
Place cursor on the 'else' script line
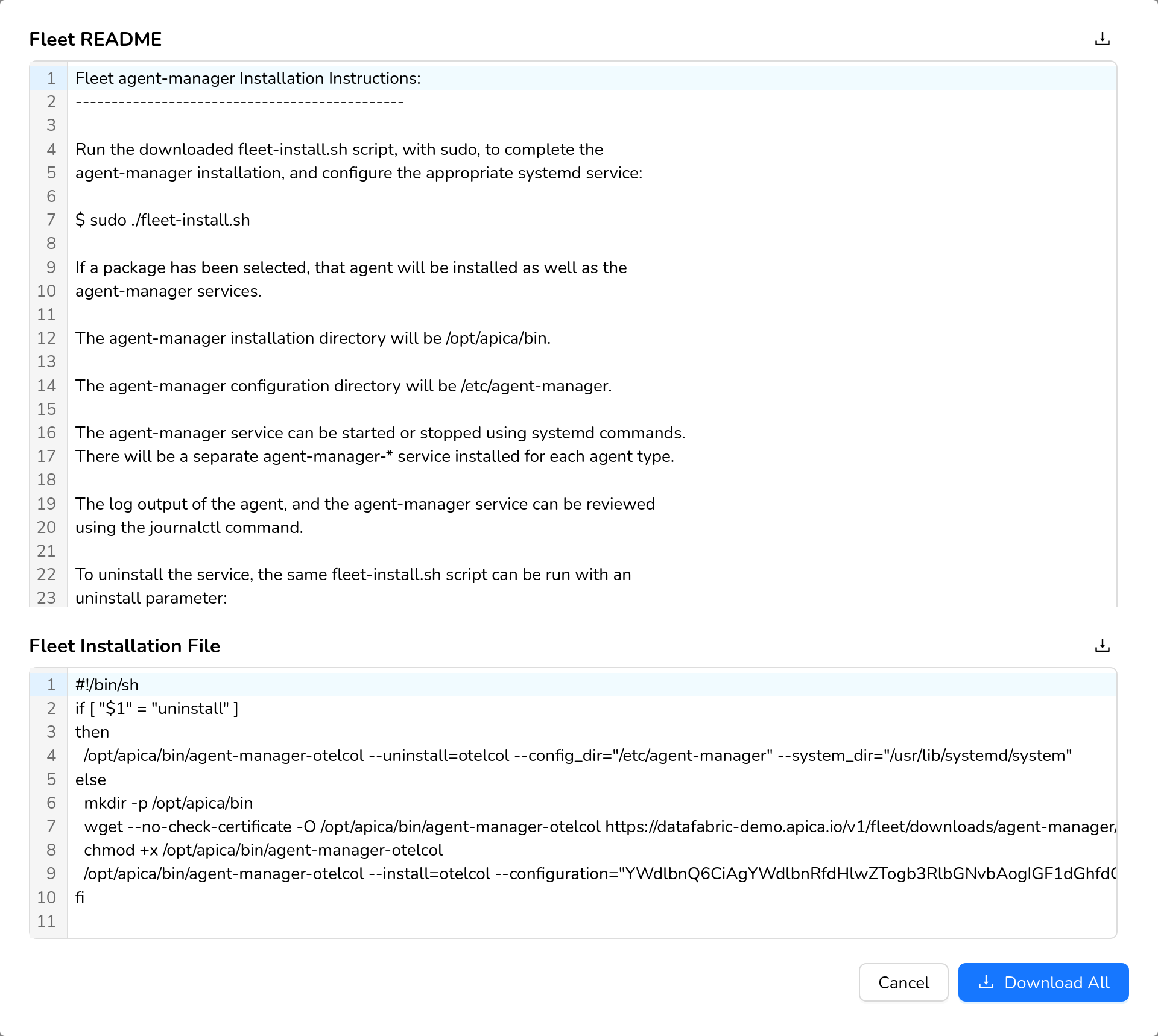coord(91,780)
